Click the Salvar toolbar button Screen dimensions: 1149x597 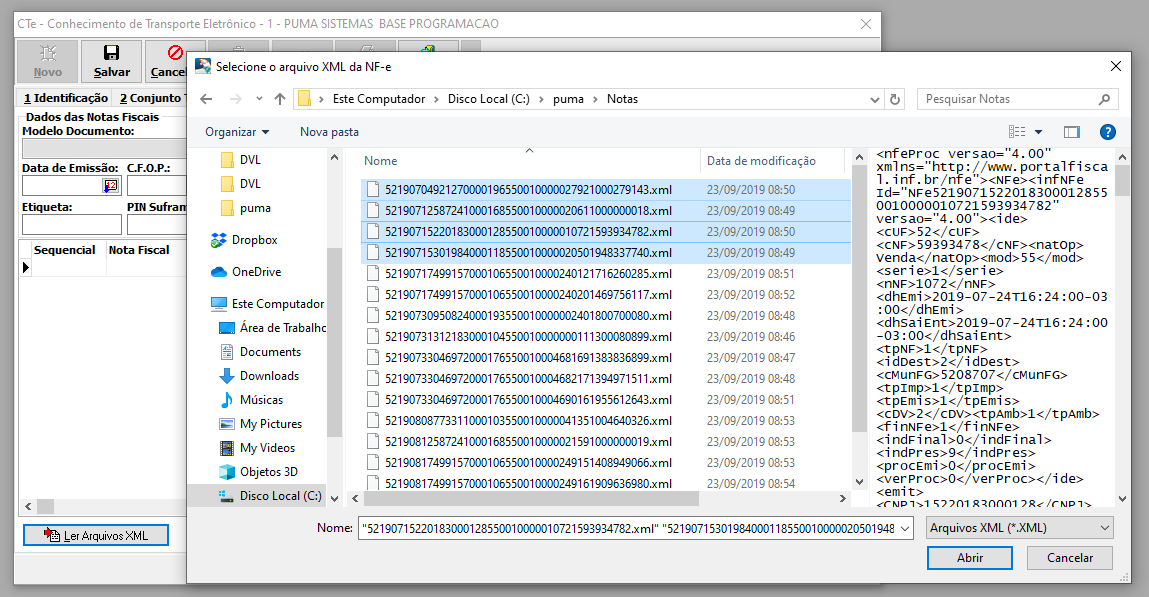pos(112,61)
